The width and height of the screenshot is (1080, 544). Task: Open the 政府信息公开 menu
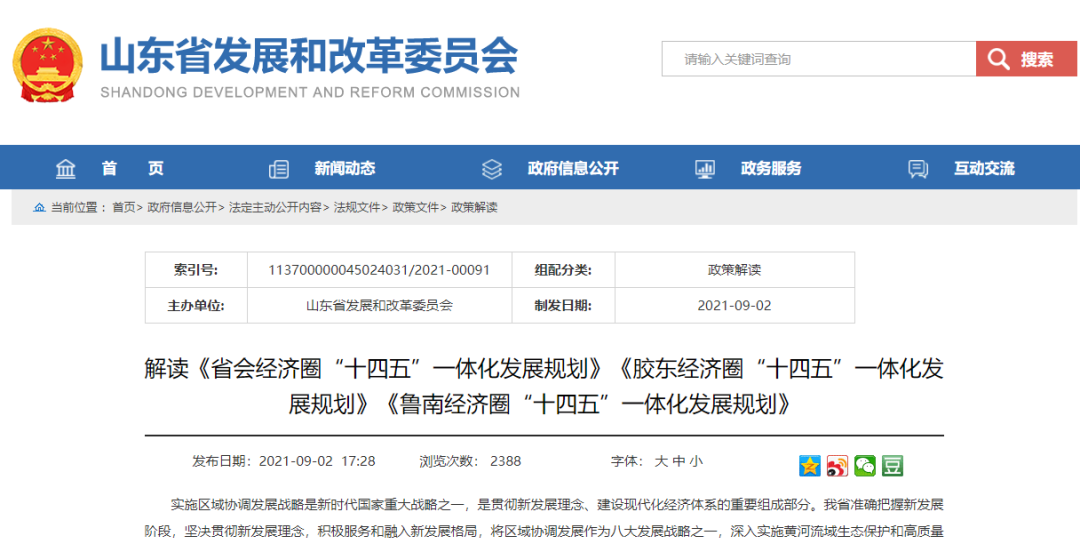click(573, 168)
